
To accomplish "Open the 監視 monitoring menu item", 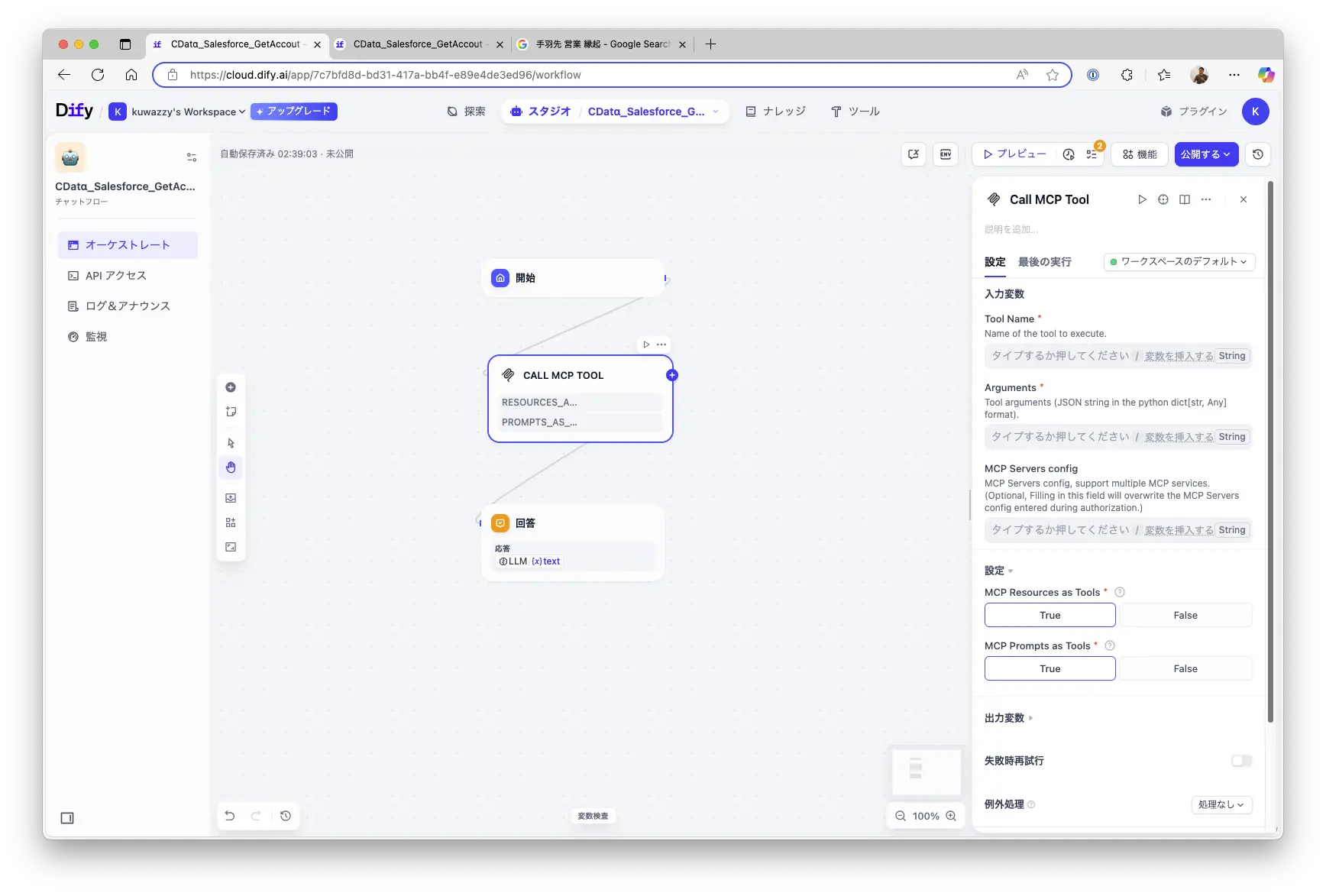I will click(x=128, y=337).
